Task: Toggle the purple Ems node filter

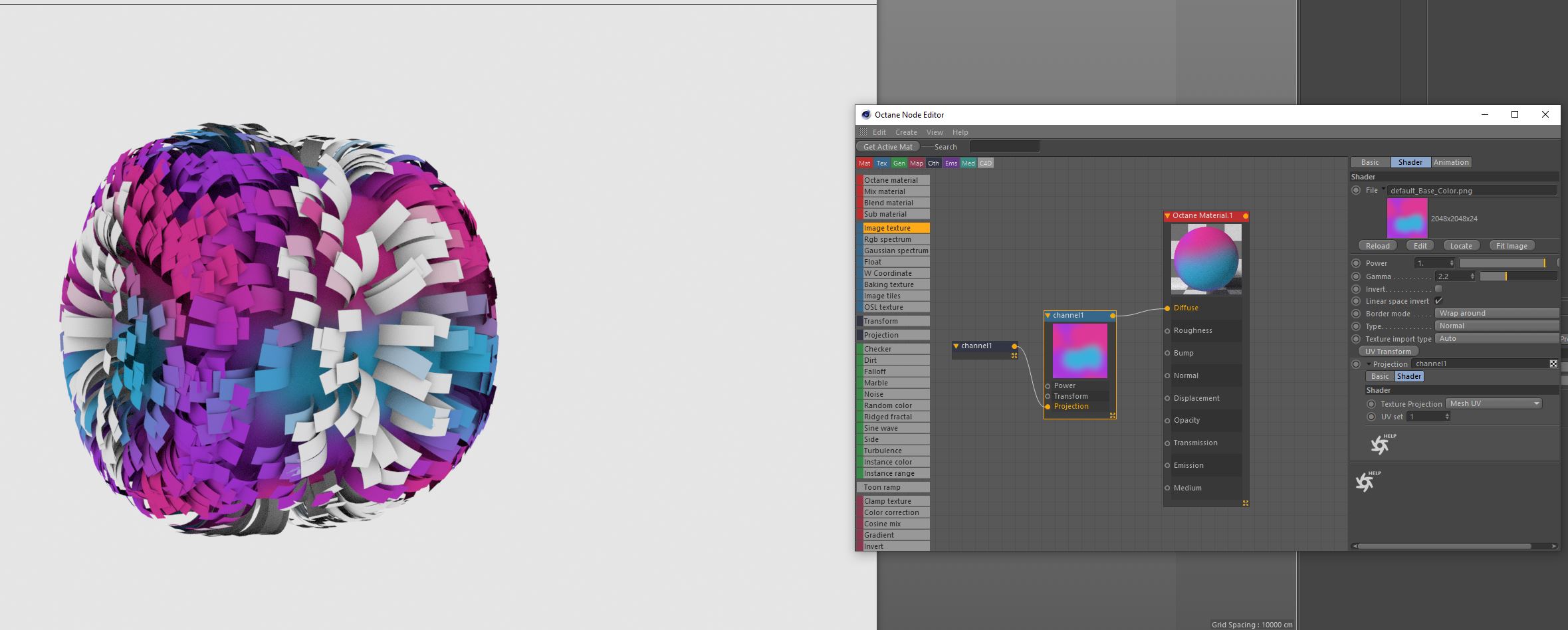Action: click(x=951, y=163)
